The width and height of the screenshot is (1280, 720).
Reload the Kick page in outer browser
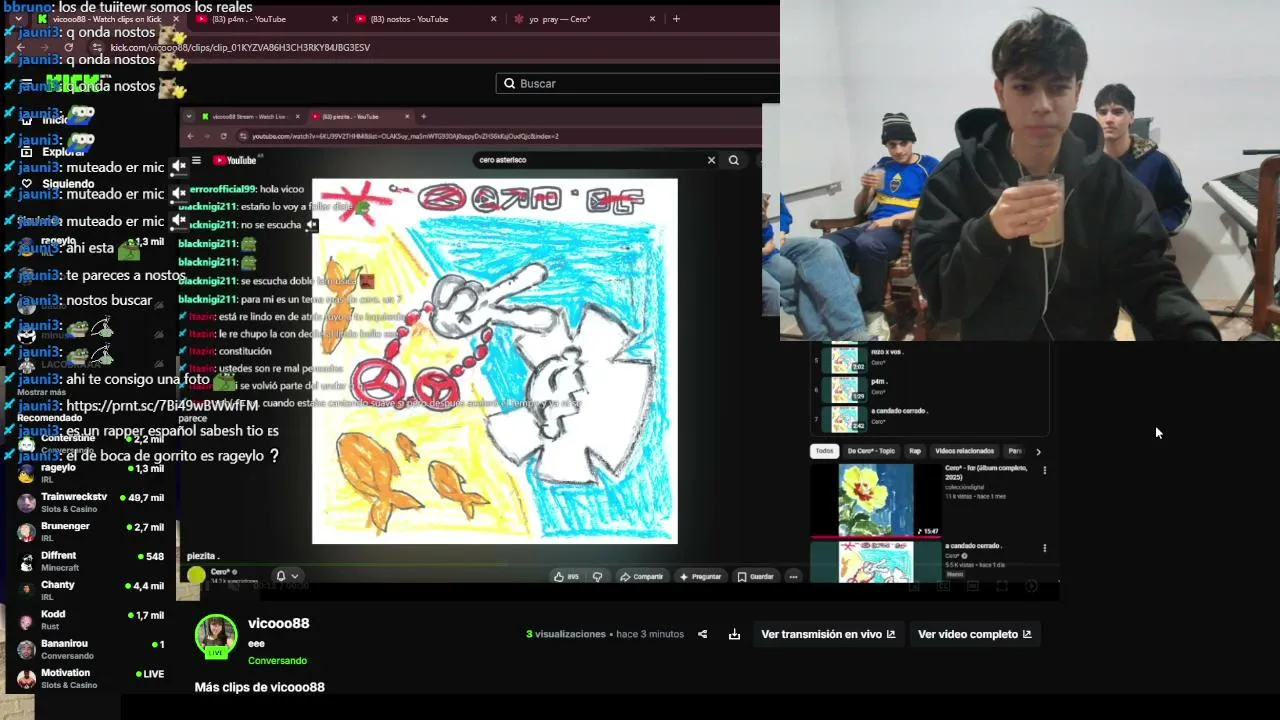(x=68, y=47)
